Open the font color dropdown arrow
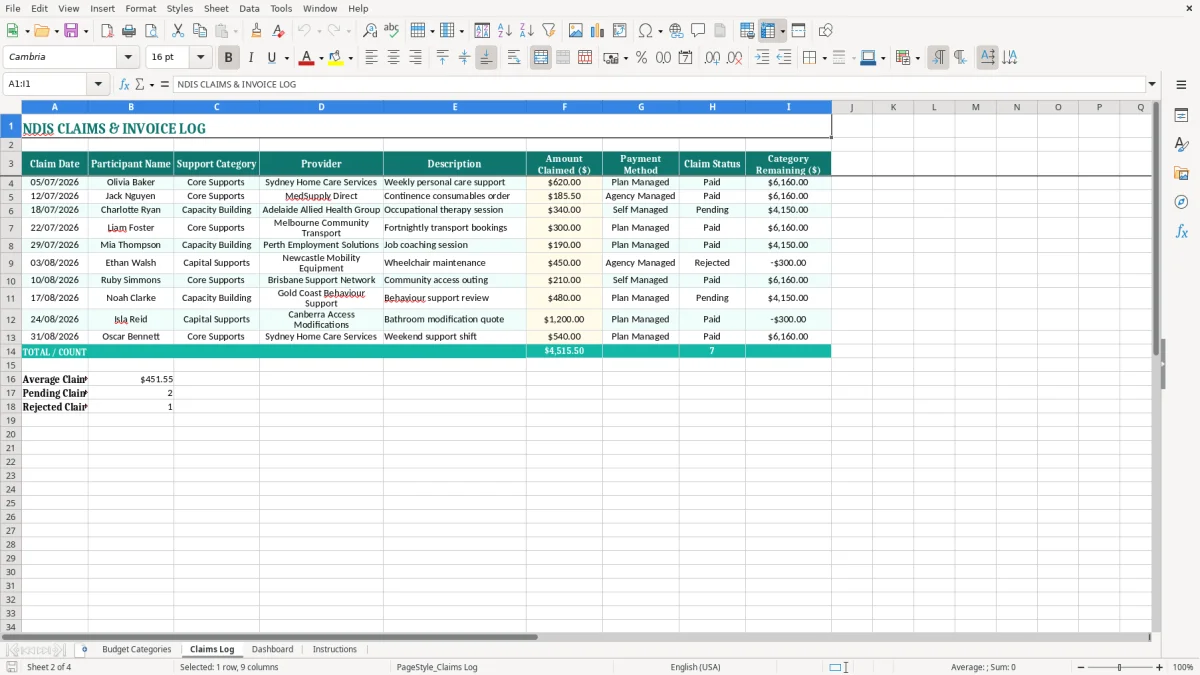This screenshot has height=675, width=1200. pos(321,58)
